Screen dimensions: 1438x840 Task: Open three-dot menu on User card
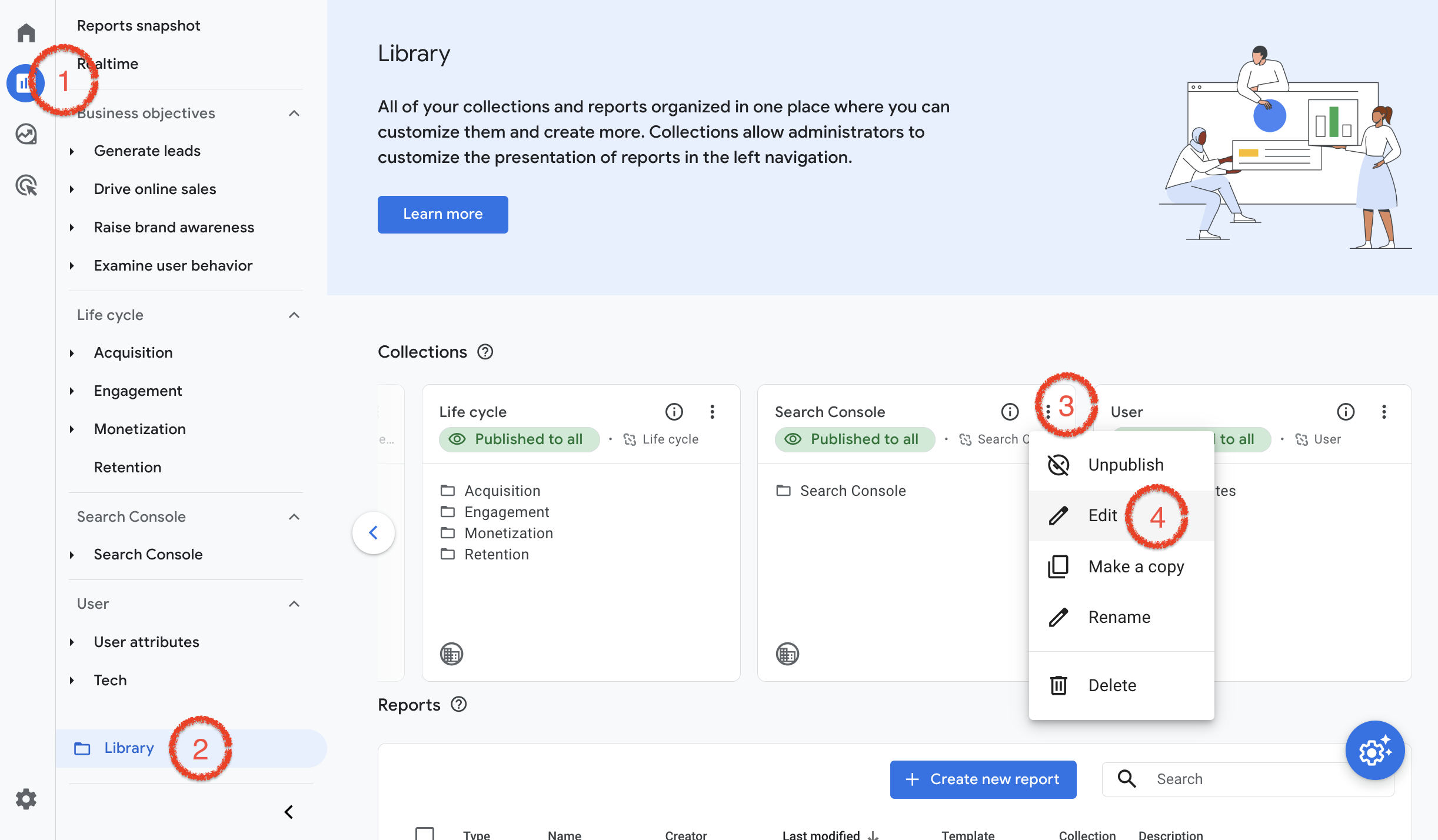1384,412
